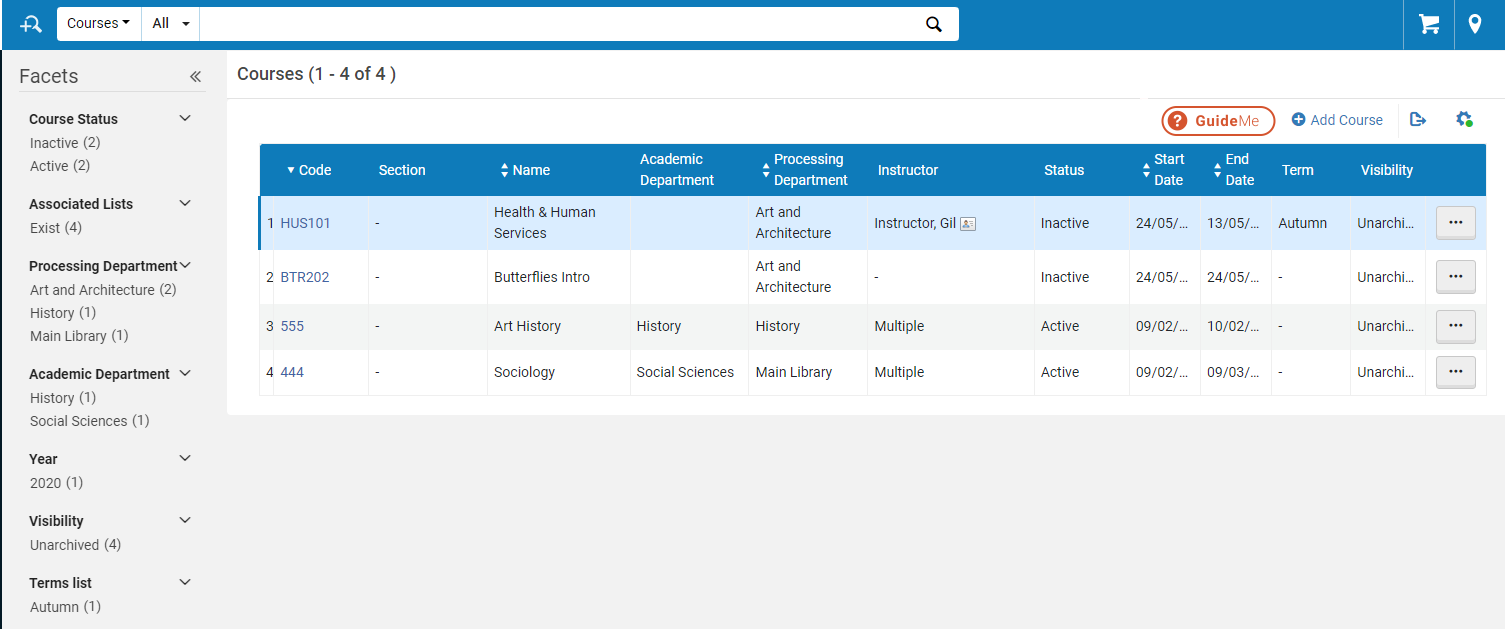Open the Courses search type dropdown
Viewport: 1505px width, 629px height.
(98, 24)
